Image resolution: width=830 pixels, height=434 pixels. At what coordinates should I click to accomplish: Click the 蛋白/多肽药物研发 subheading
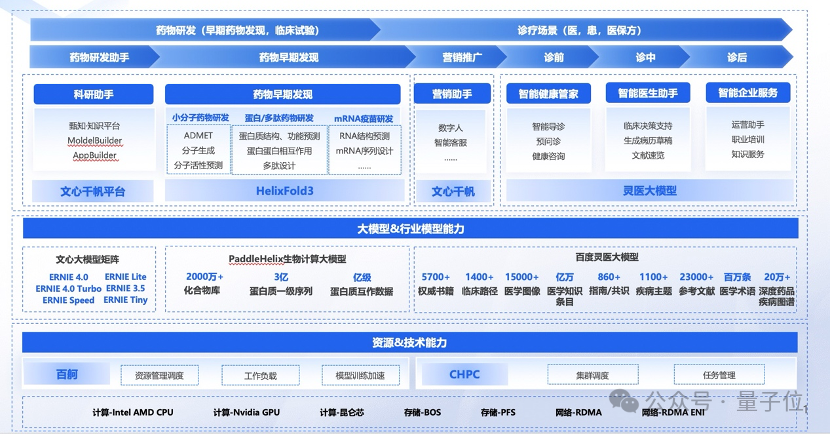click(279, 117)
